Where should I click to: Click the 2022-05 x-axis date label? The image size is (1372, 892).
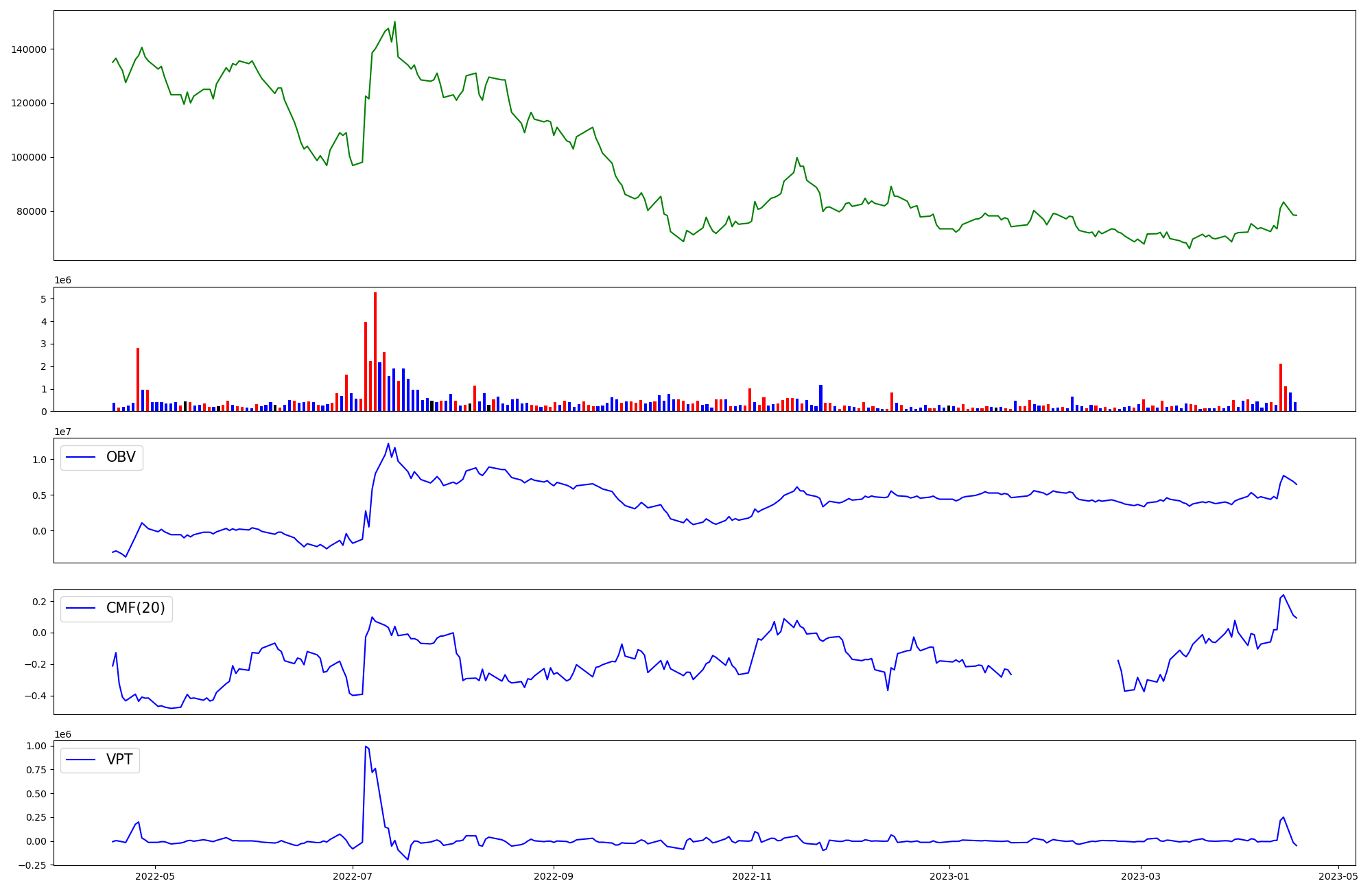pos(154,876)
